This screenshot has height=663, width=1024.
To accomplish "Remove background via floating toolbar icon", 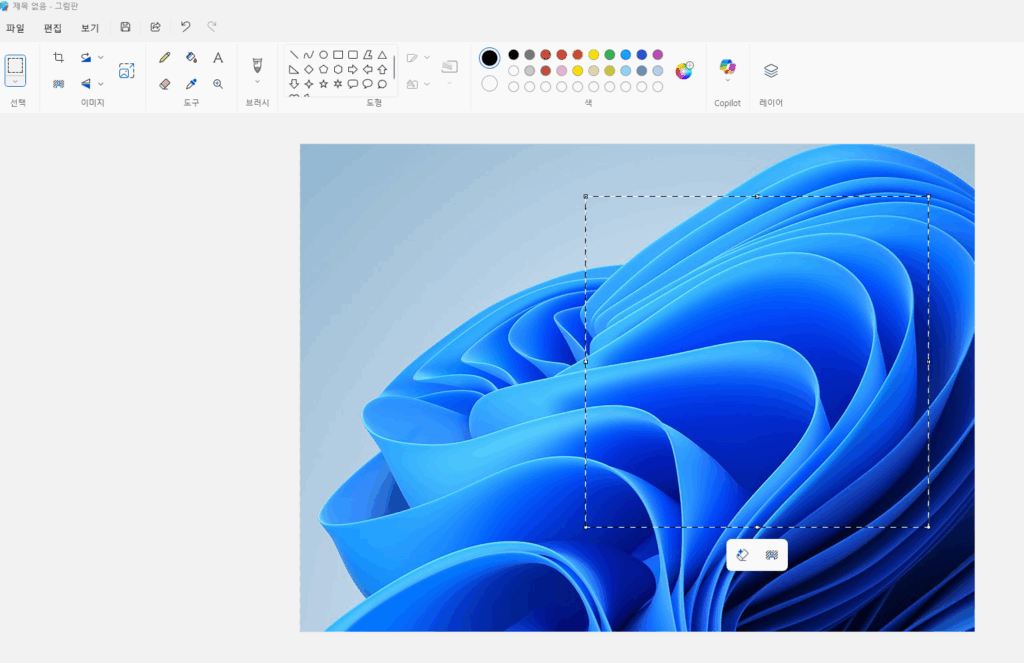I will point(772,555).
